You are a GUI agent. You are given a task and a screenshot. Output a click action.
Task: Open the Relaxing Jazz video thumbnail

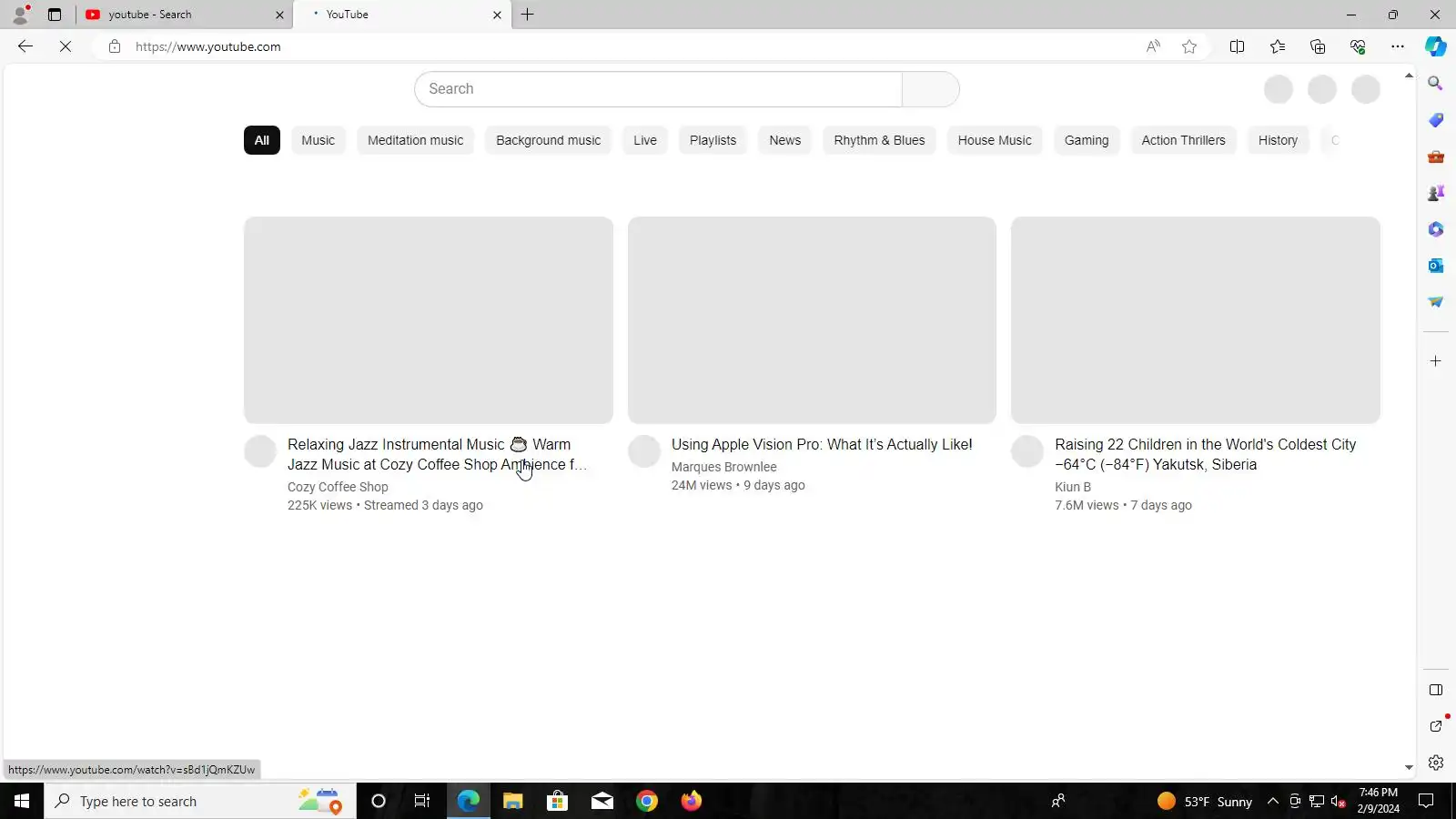pyautogui.click(x=429, y=320)
